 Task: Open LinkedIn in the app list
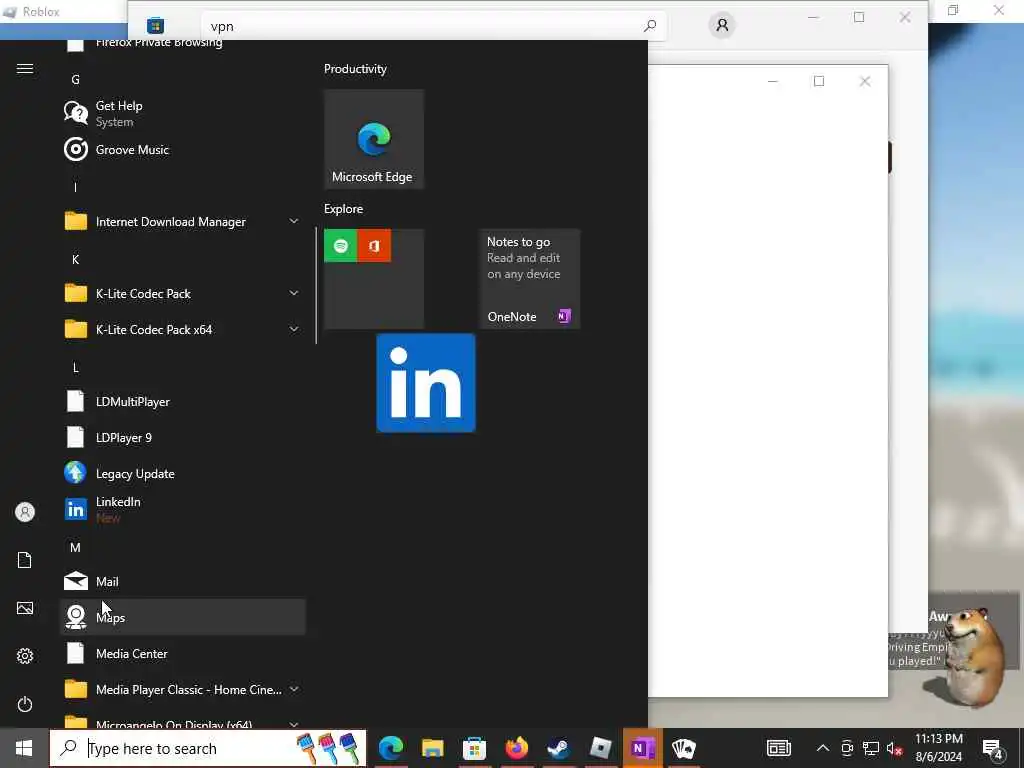(183, 509)
